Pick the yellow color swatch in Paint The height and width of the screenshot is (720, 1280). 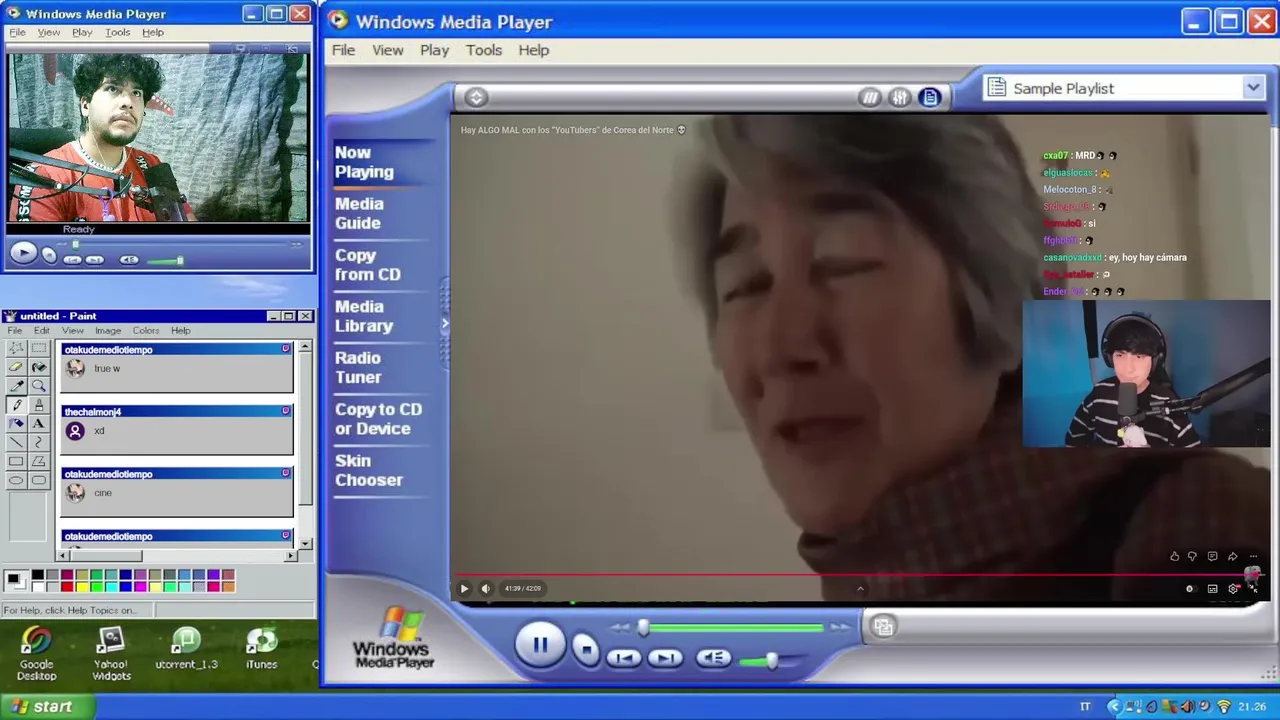pyautogui.click(x=81, y=586)
